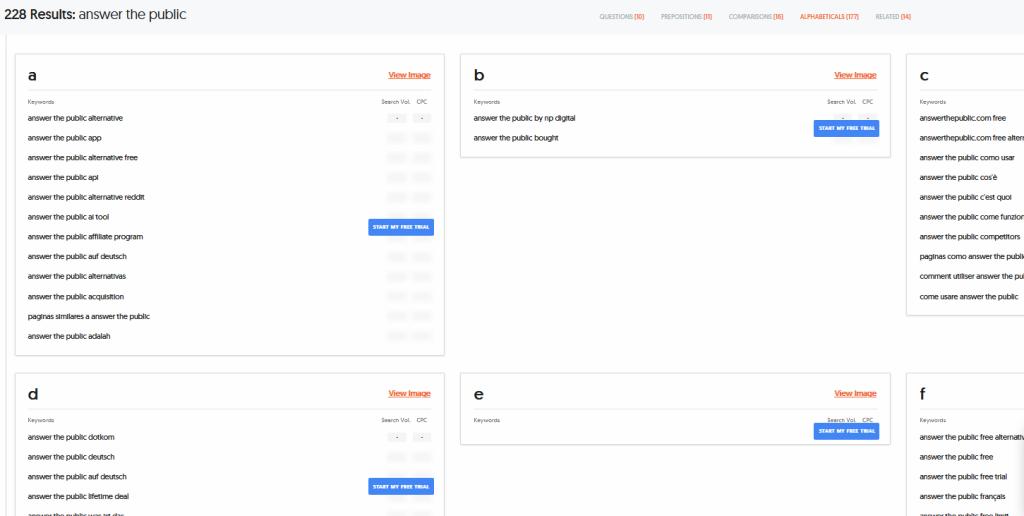The image size is (1024, 516).
Task: Click Start My Free Trial in card d
Action: tap(401, 487)
